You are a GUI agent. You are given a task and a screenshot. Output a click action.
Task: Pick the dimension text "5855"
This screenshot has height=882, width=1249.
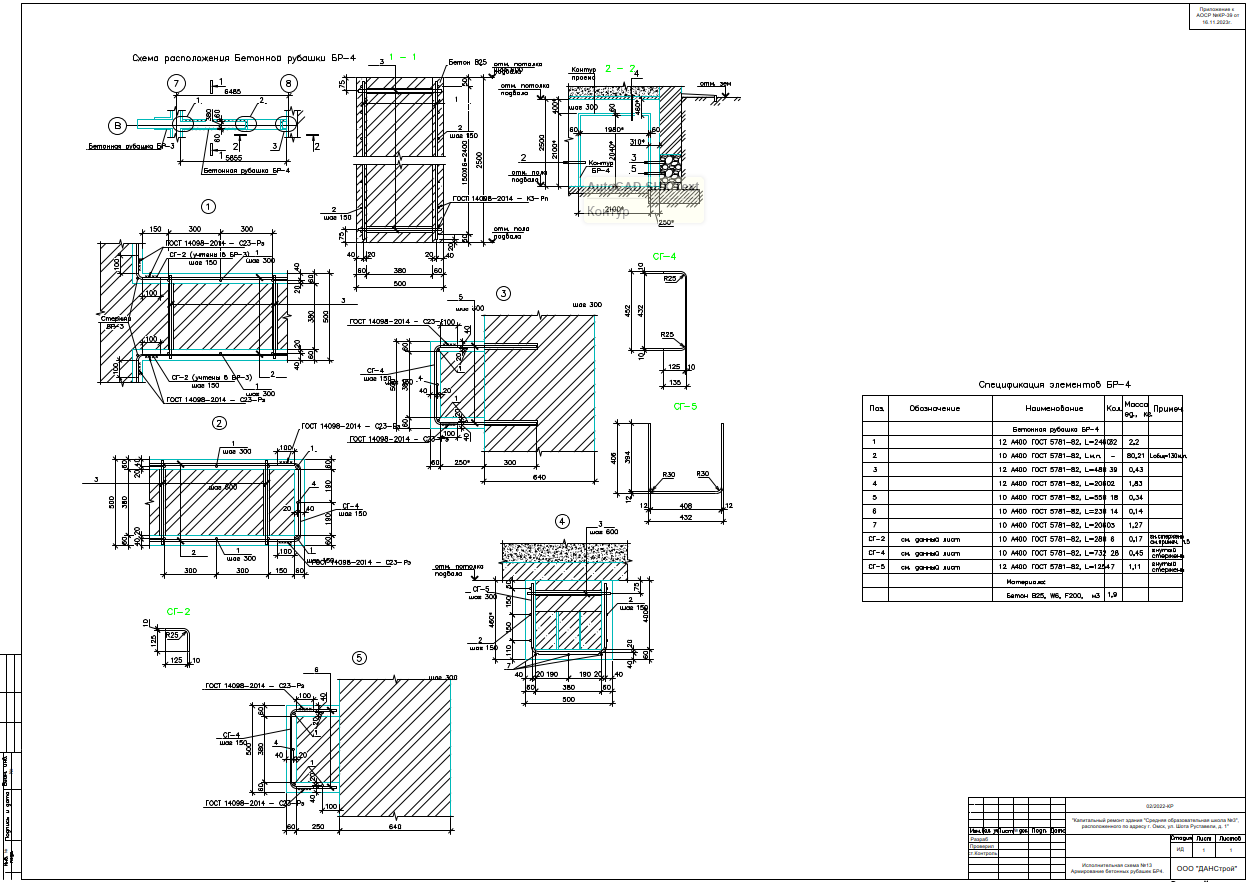coord(232,158)
